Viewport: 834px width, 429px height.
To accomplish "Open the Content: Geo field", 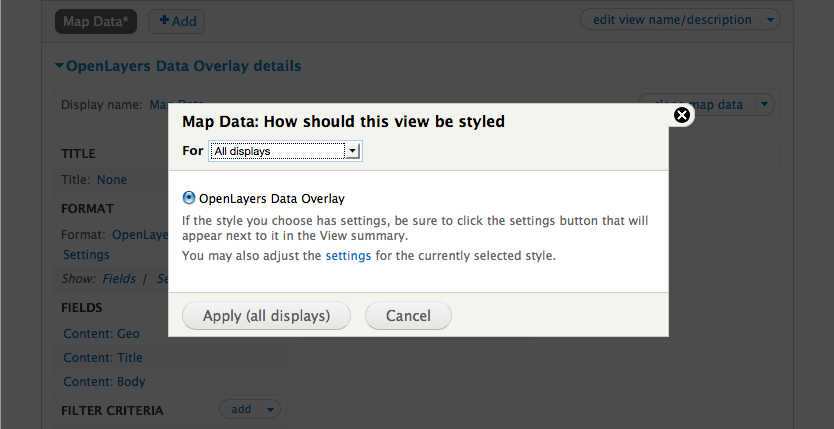I will point(101,334).
